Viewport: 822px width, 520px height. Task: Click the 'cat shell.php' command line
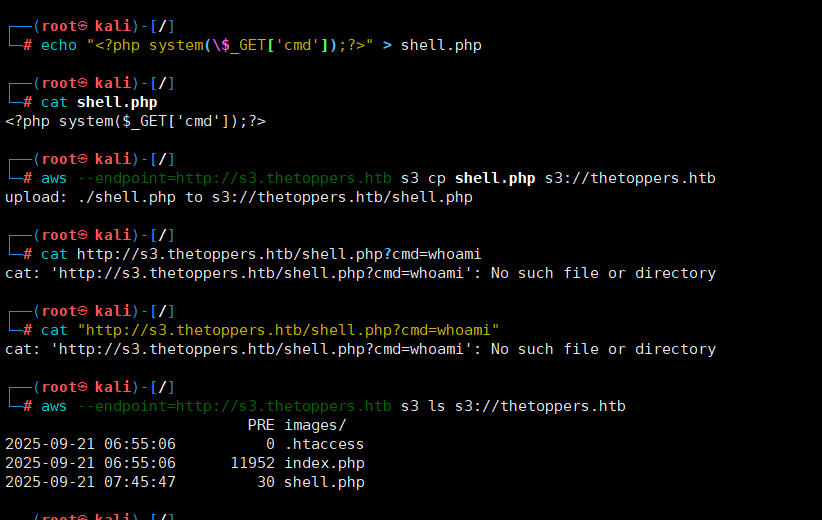point(99,102)
